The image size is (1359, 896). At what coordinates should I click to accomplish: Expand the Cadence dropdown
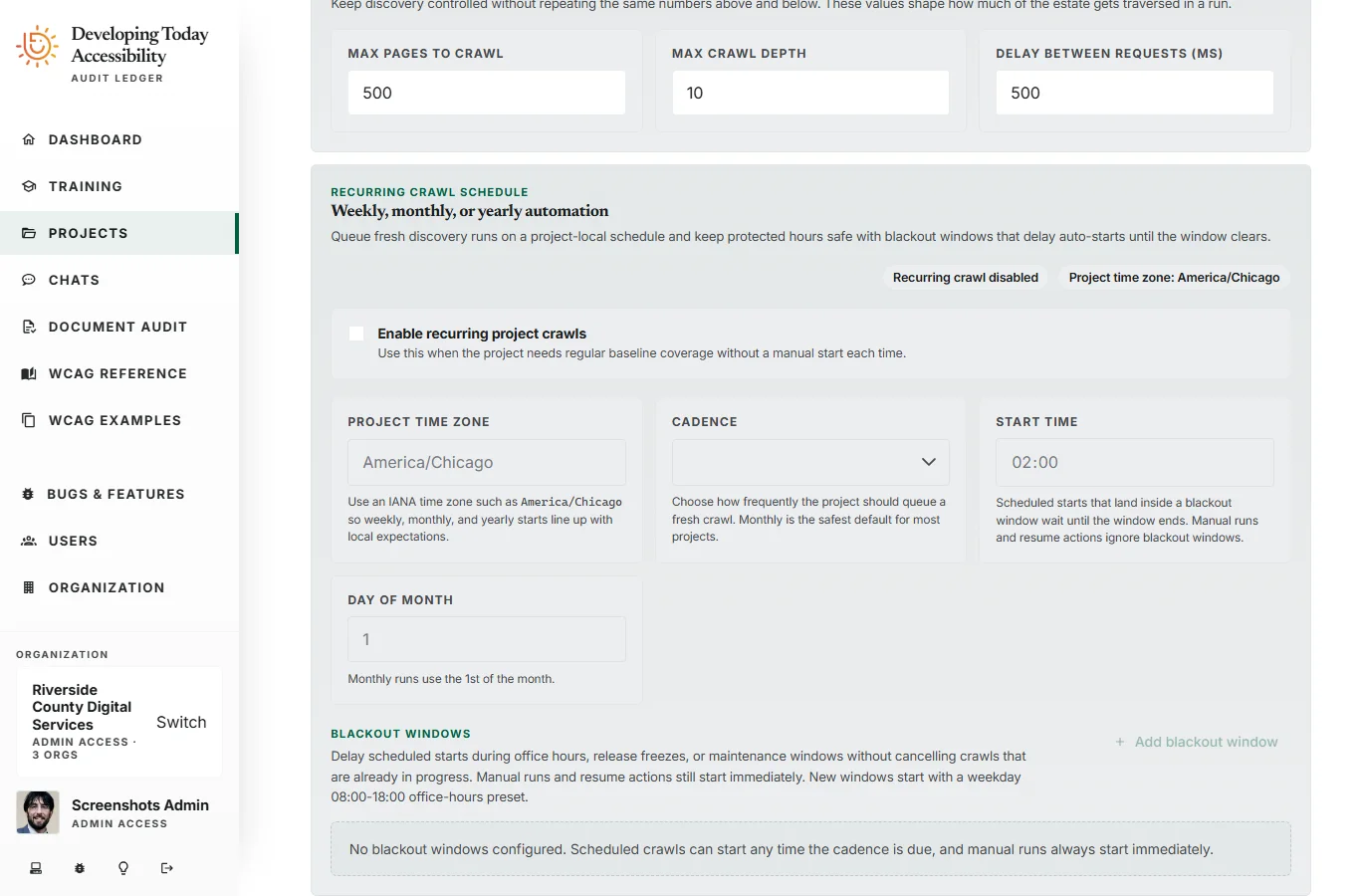810,462
